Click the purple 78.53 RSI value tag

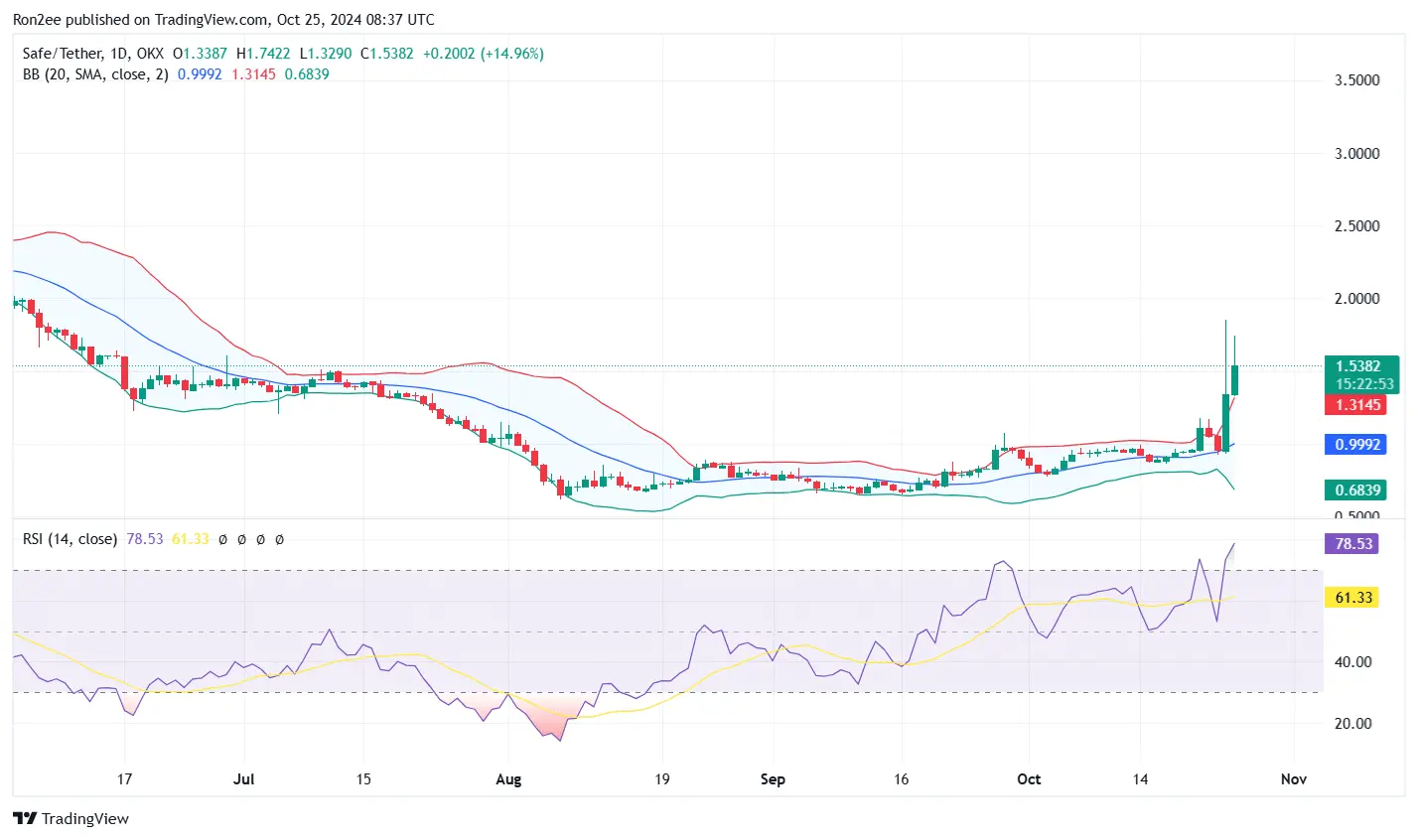click(x=1352, y=543)
